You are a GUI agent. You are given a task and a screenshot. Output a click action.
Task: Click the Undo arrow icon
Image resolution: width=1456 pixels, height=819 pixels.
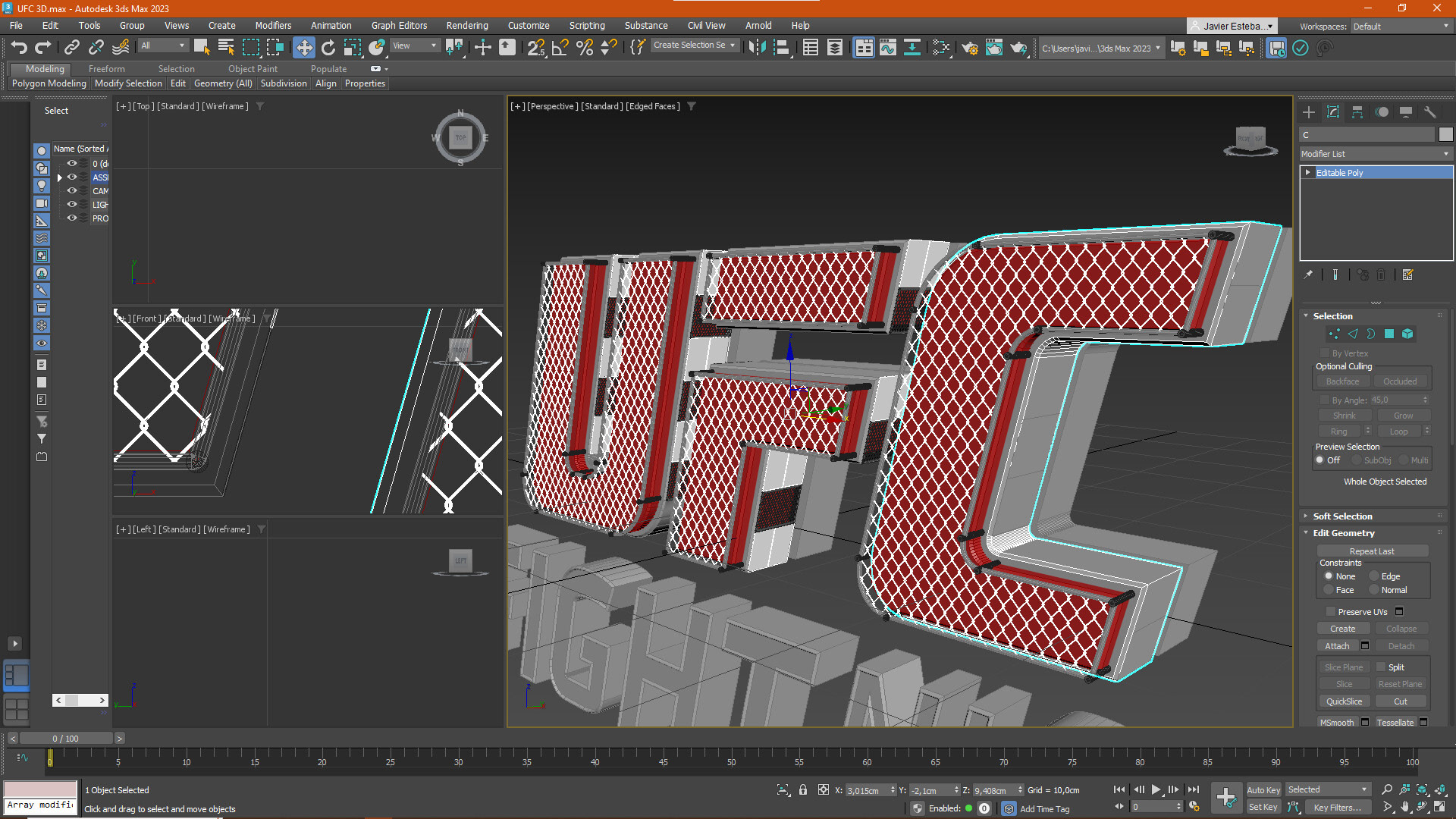point(19,48)
